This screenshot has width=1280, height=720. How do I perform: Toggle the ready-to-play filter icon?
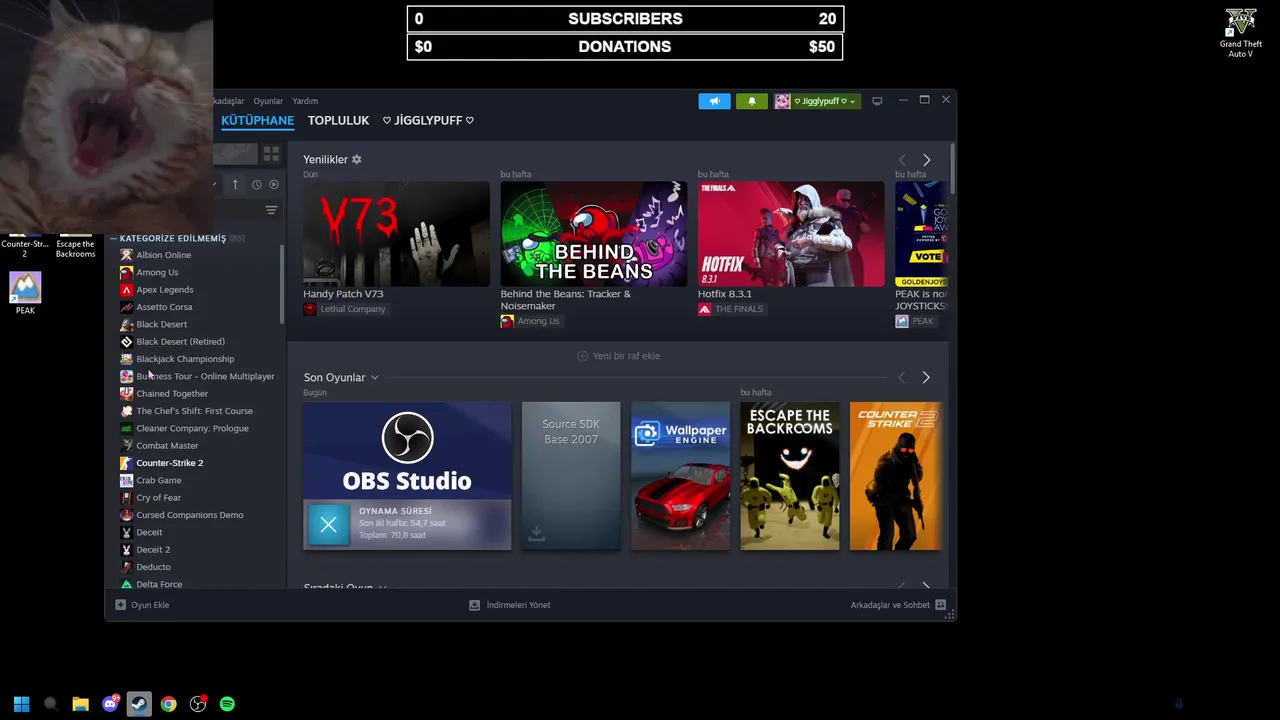pos(274,185)
